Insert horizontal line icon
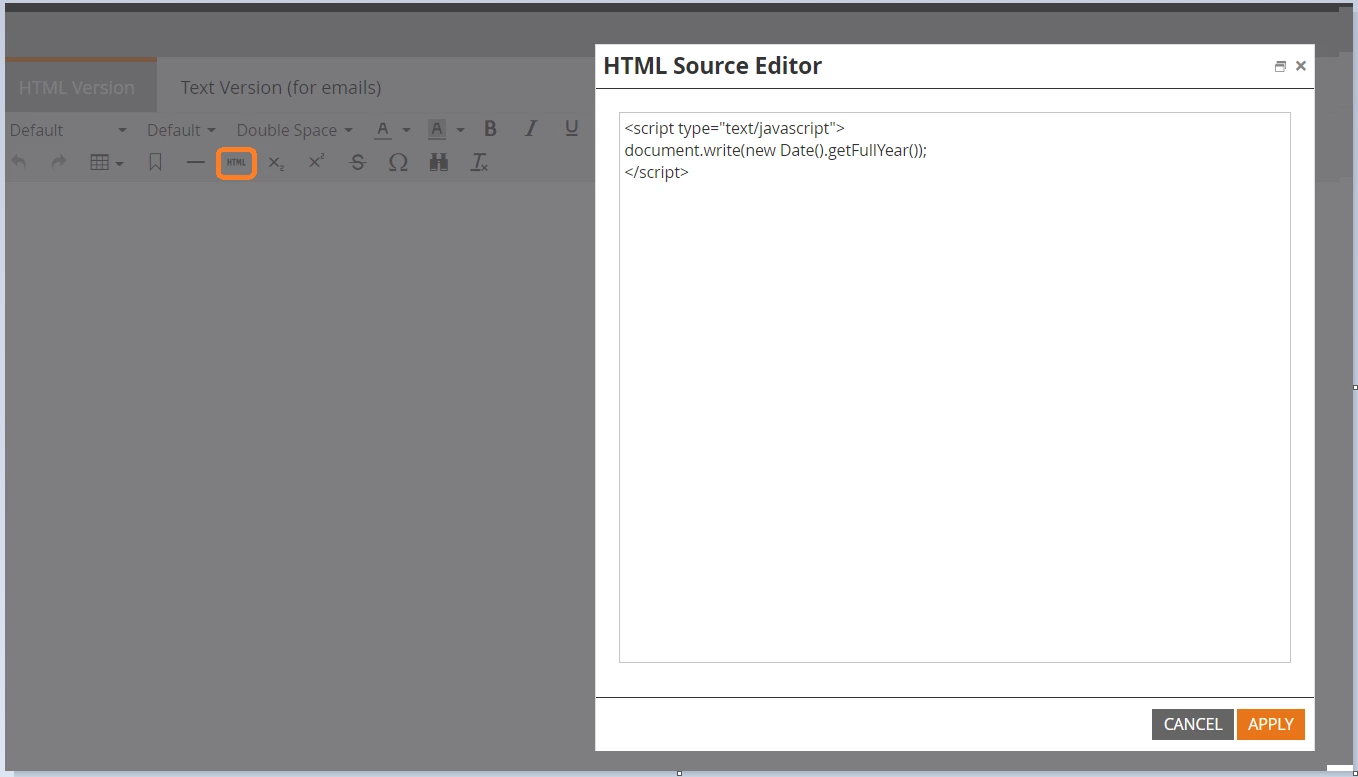Viewport: 1358px width, 777px height. pos(195,162)
